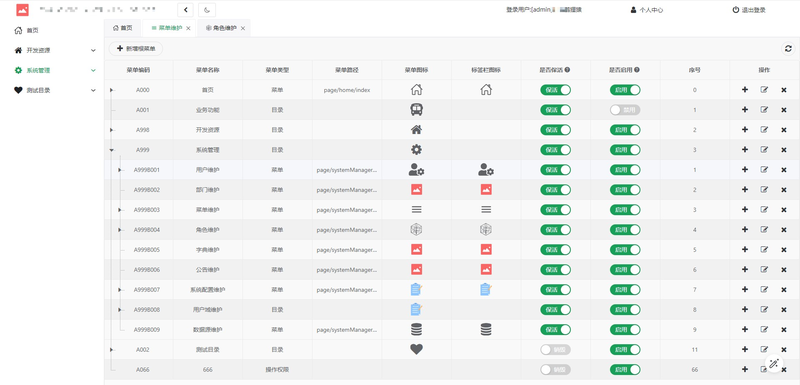800x385 pixels.
Task: Click gear menu icon in A999 row
Action: (416, 149)
